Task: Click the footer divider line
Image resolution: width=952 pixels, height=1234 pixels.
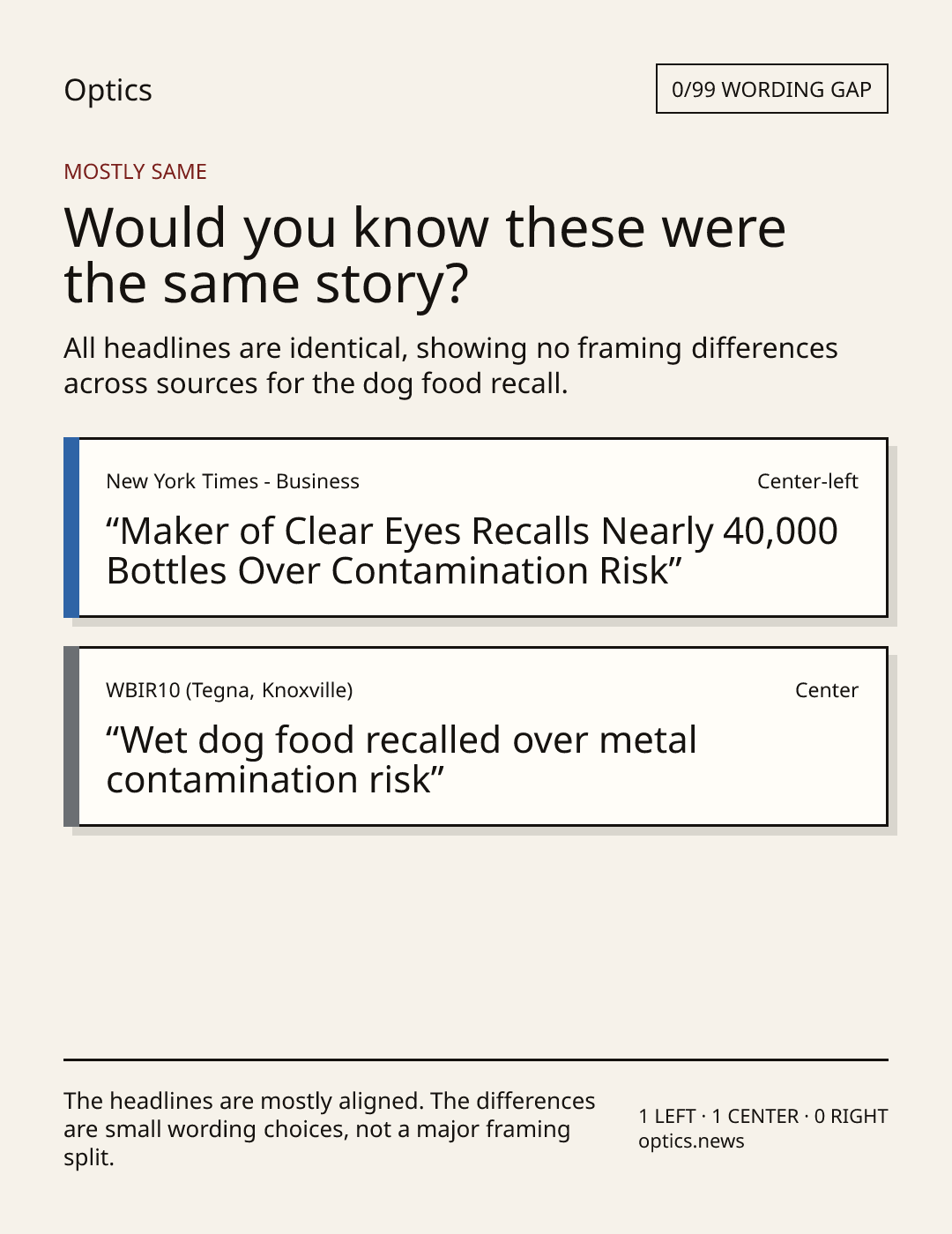Action: click(x=476, y=1059)
